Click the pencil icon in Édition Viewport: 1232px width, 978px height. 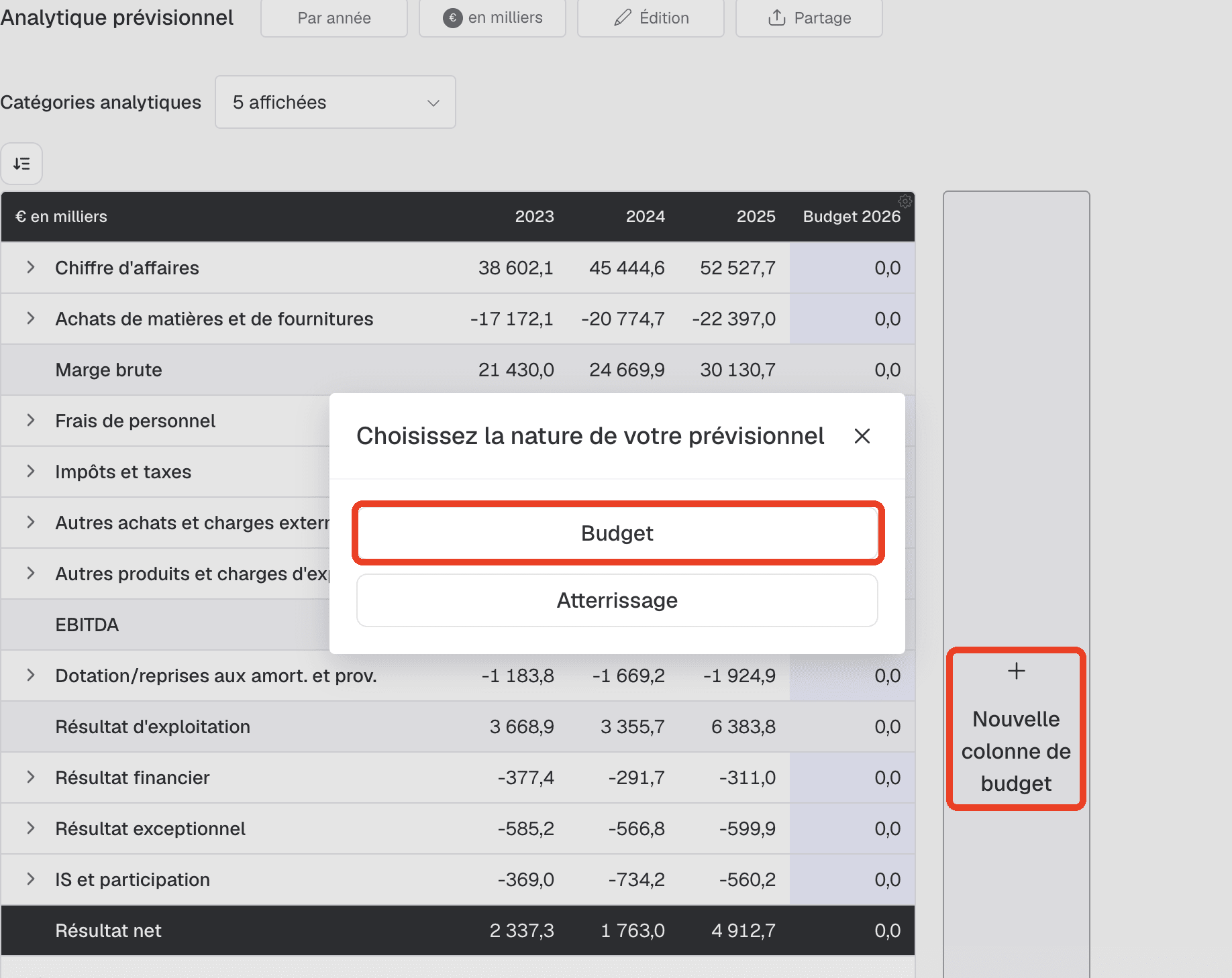point(623,18)
